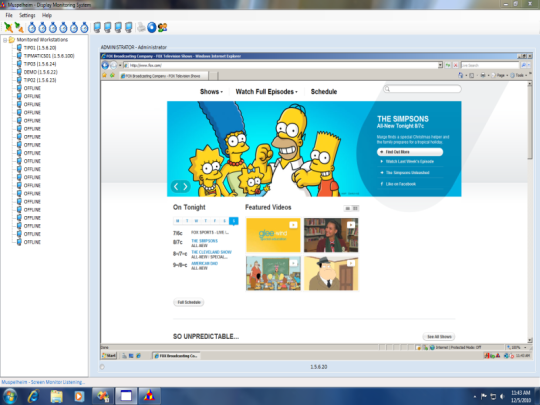Click the next slide arrow on banner

pyautogui.click(x=185, y=187)
